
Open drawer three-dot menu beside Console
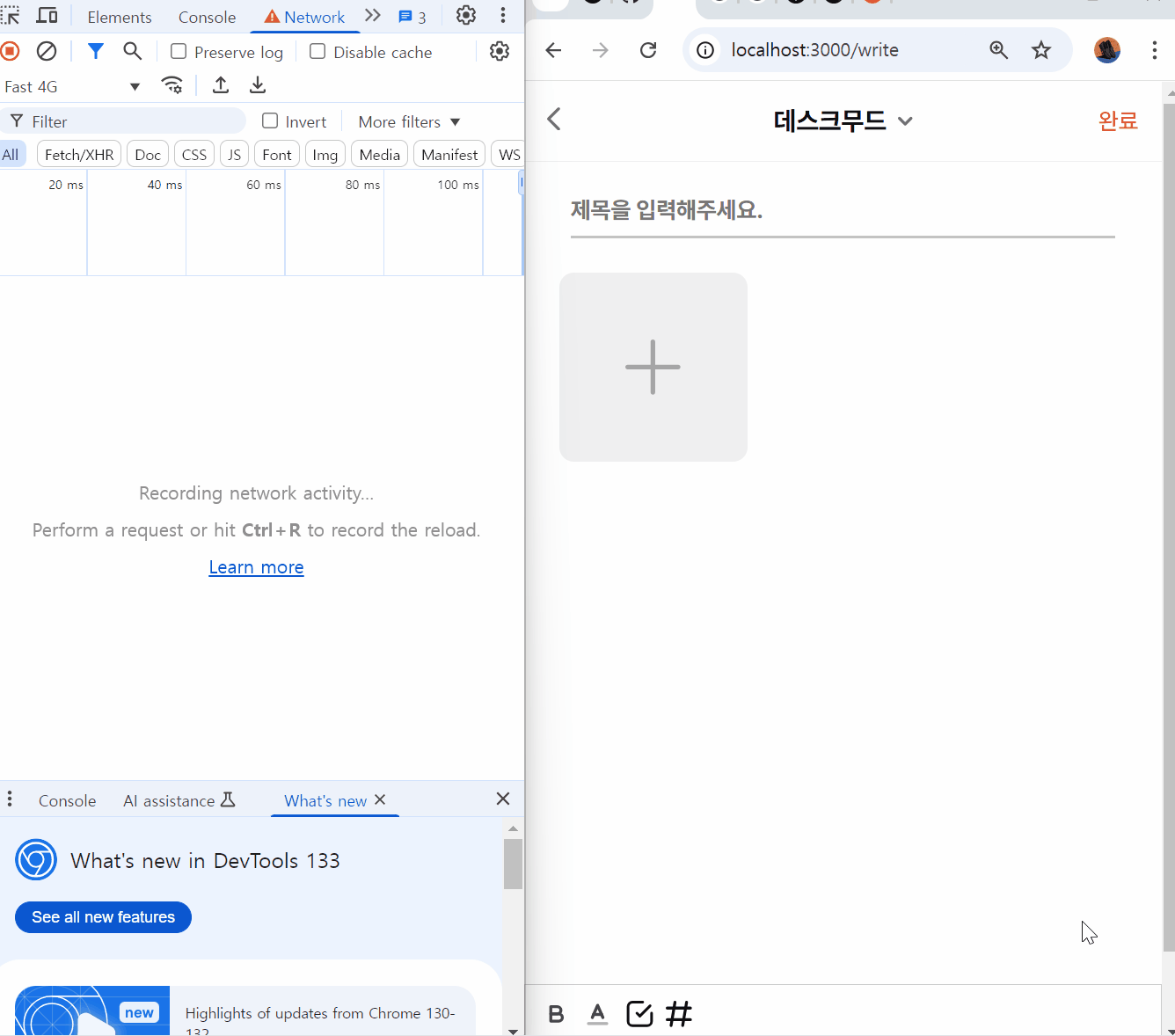point(10,799)
